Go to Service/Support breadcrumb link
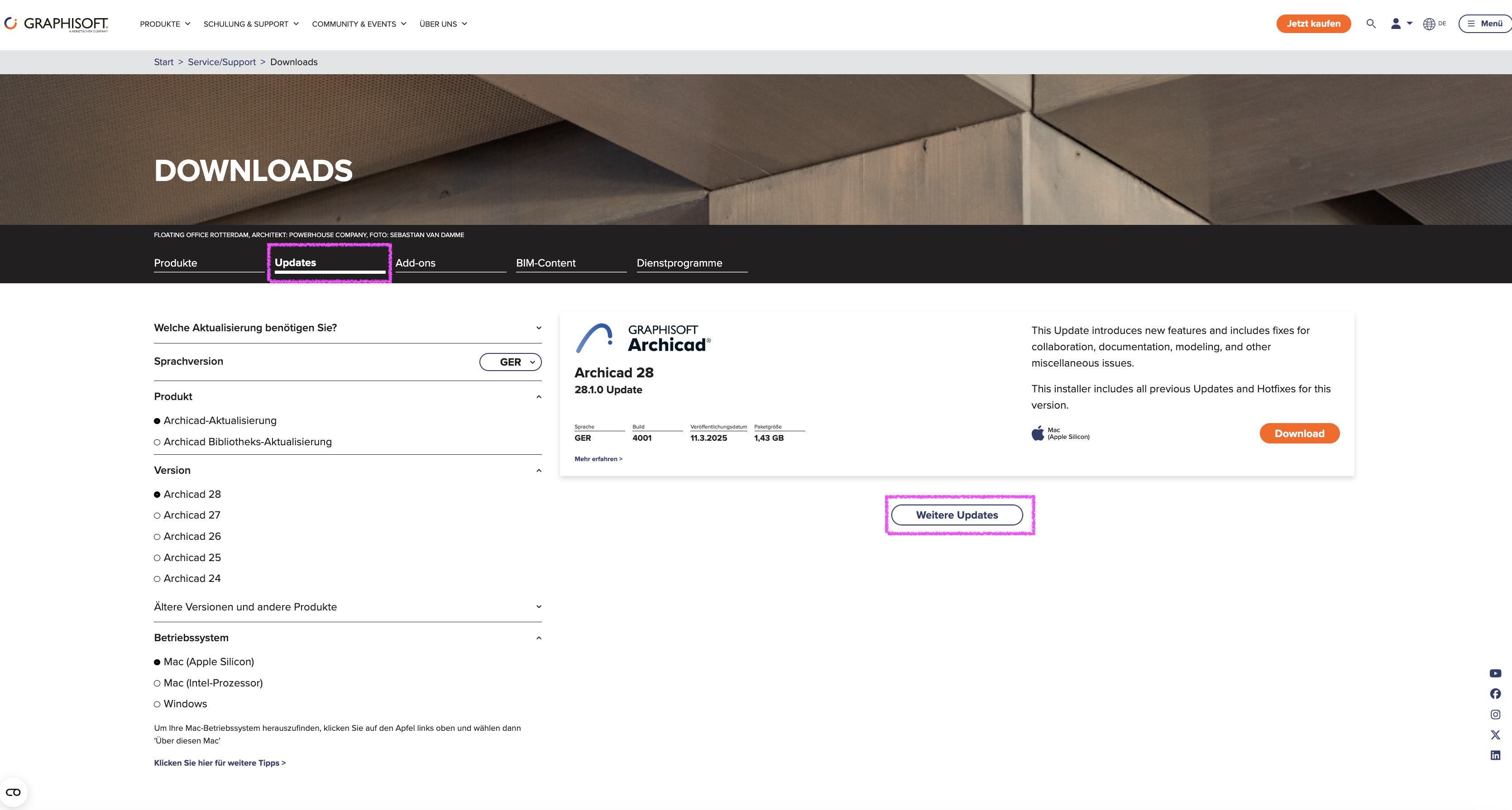 222,62
